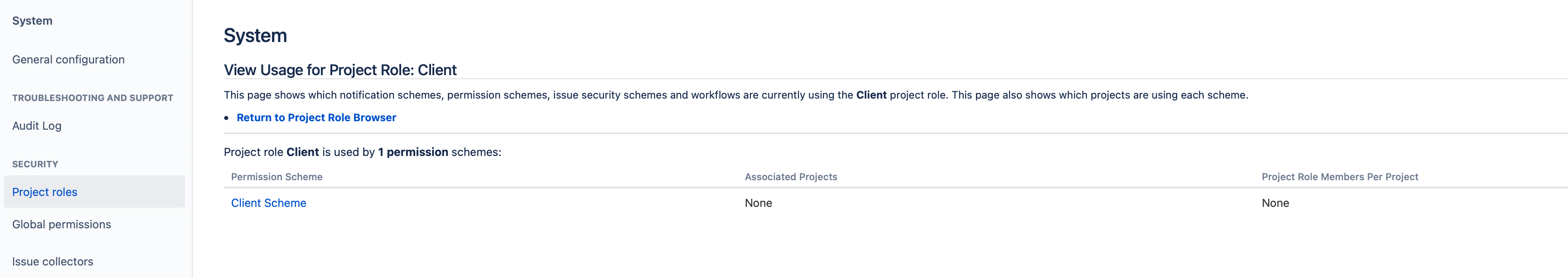
Task: Click the Associated Projects column header
Action: pos(791,177)
